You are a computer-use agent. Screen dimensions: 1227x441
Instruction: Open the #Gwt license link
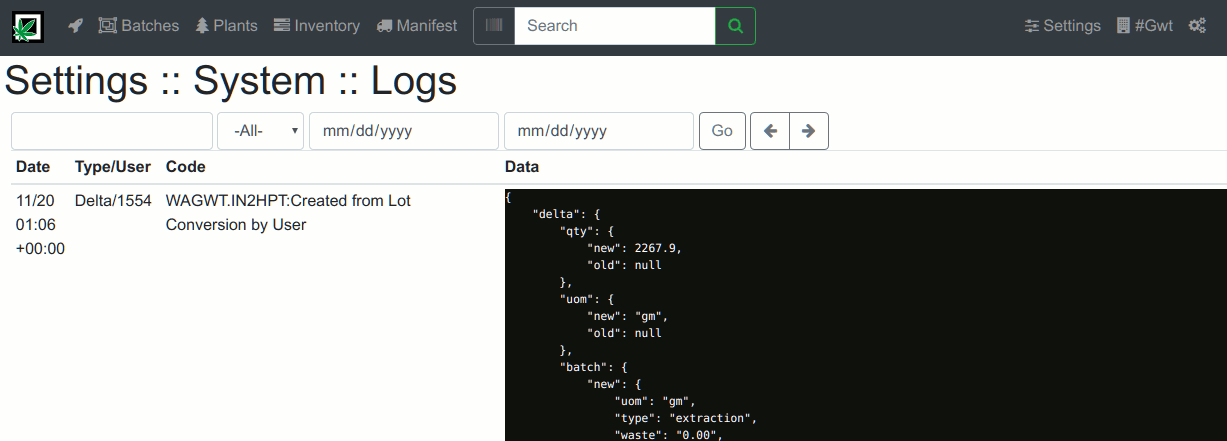(1144, 26)
